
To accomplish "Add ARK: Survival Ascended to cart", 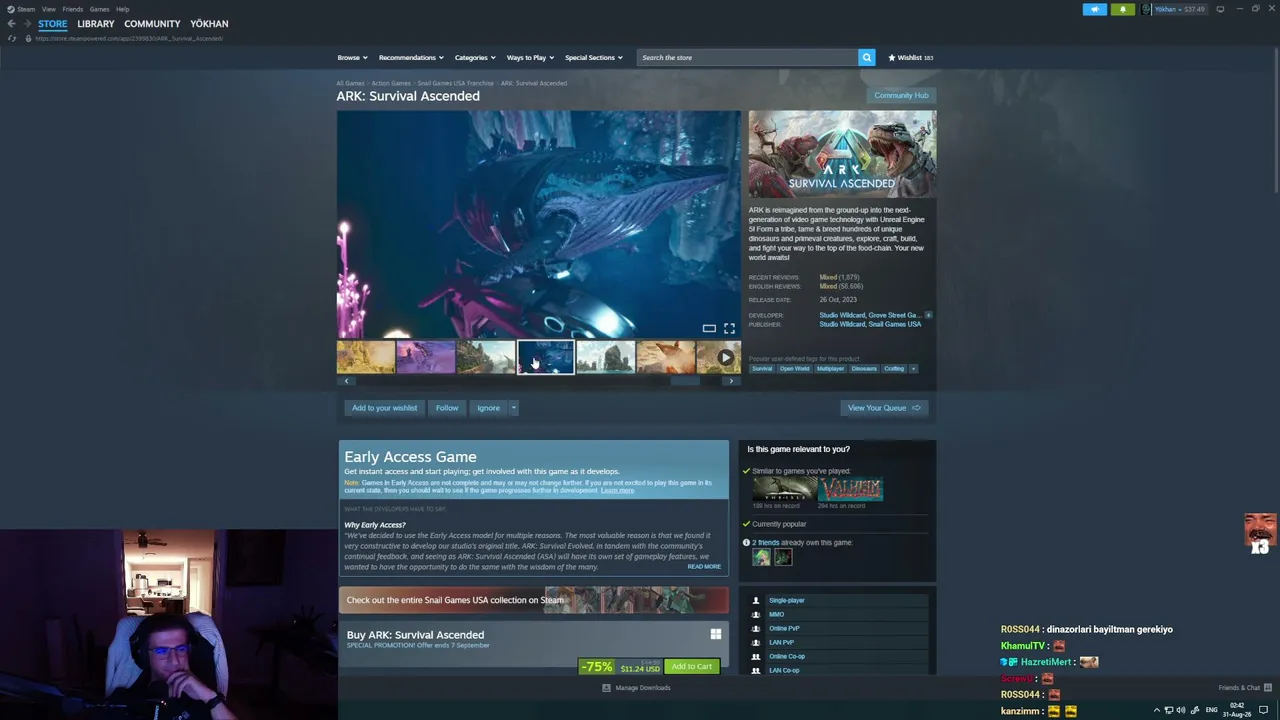I will 692,666.
